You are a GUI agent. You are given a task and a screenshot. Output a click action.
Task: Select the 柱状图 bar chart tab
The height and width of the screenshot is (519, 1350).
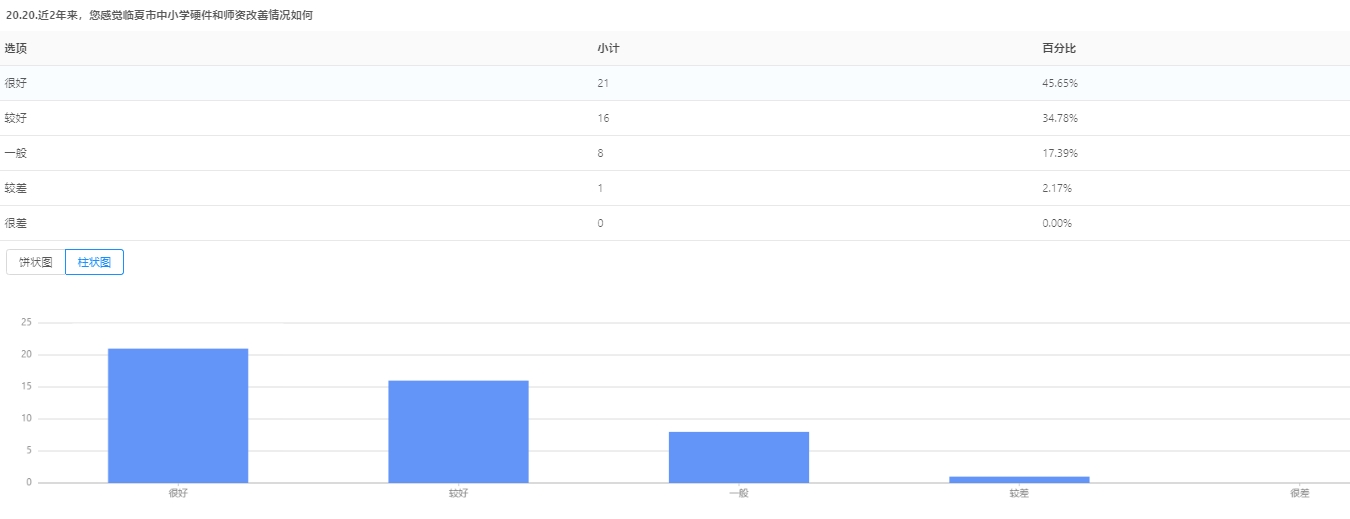[94, 262]
